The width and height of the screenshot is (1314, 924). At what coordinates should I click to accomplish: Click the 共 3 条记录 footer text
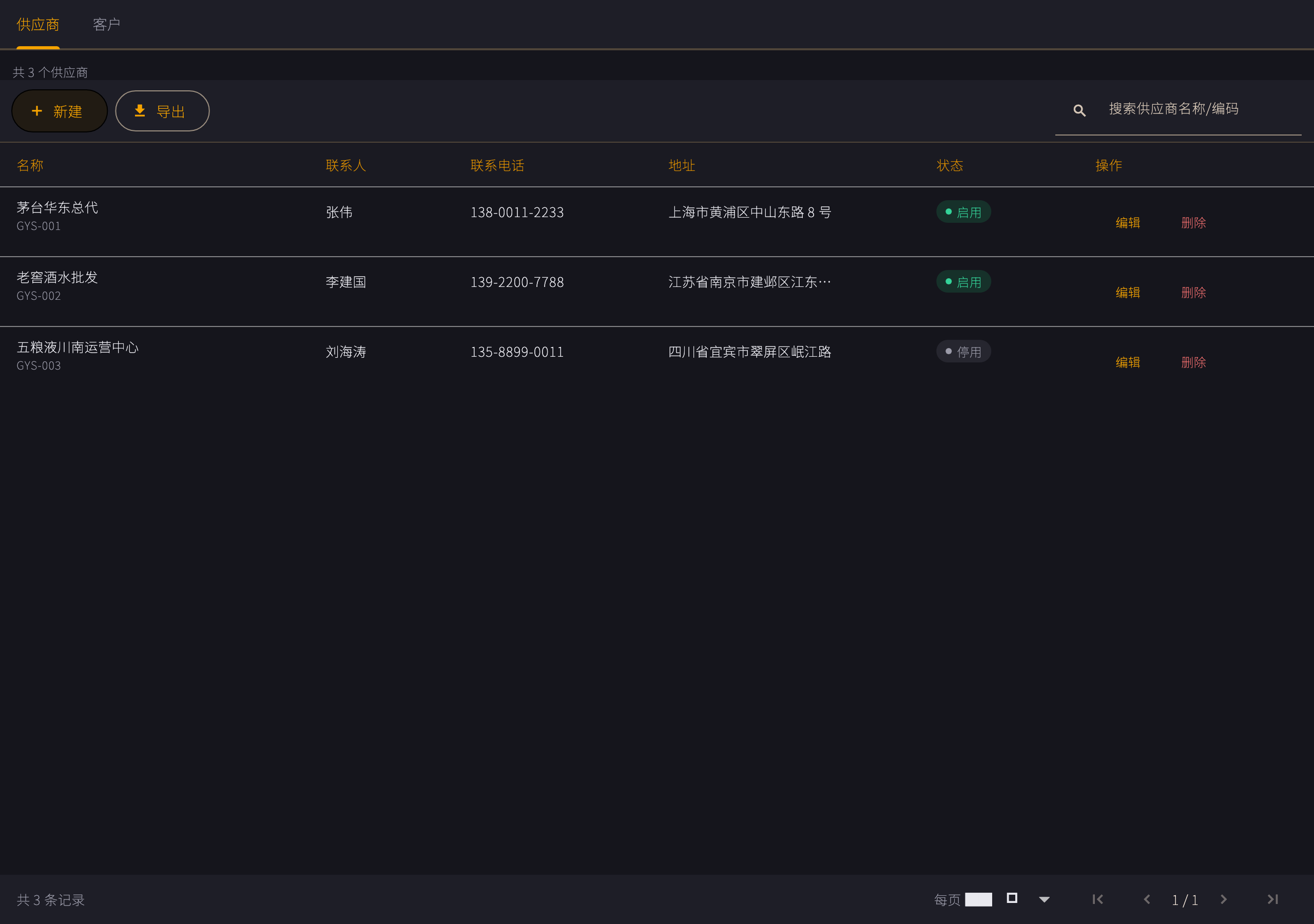[x=51, y=900]
